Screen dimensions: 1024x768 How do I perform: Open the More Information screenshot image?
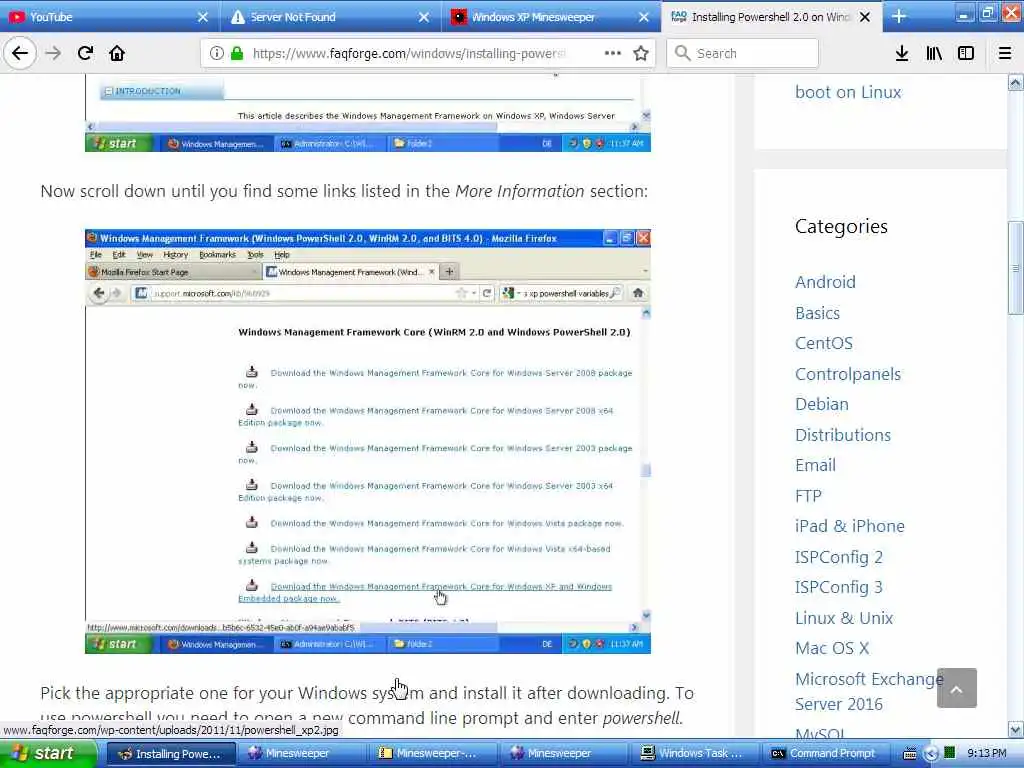tap(368, 441)
